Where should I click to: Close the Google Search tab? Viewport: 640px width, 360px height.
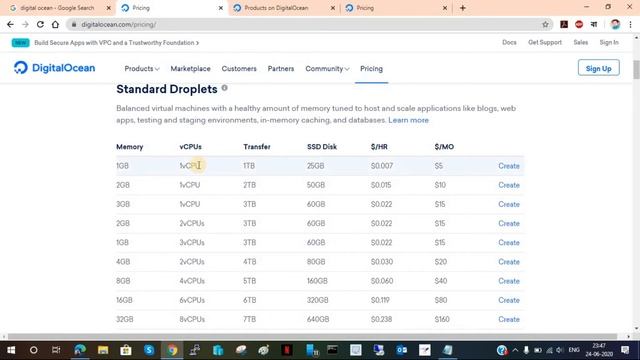[x=109, y=8]
